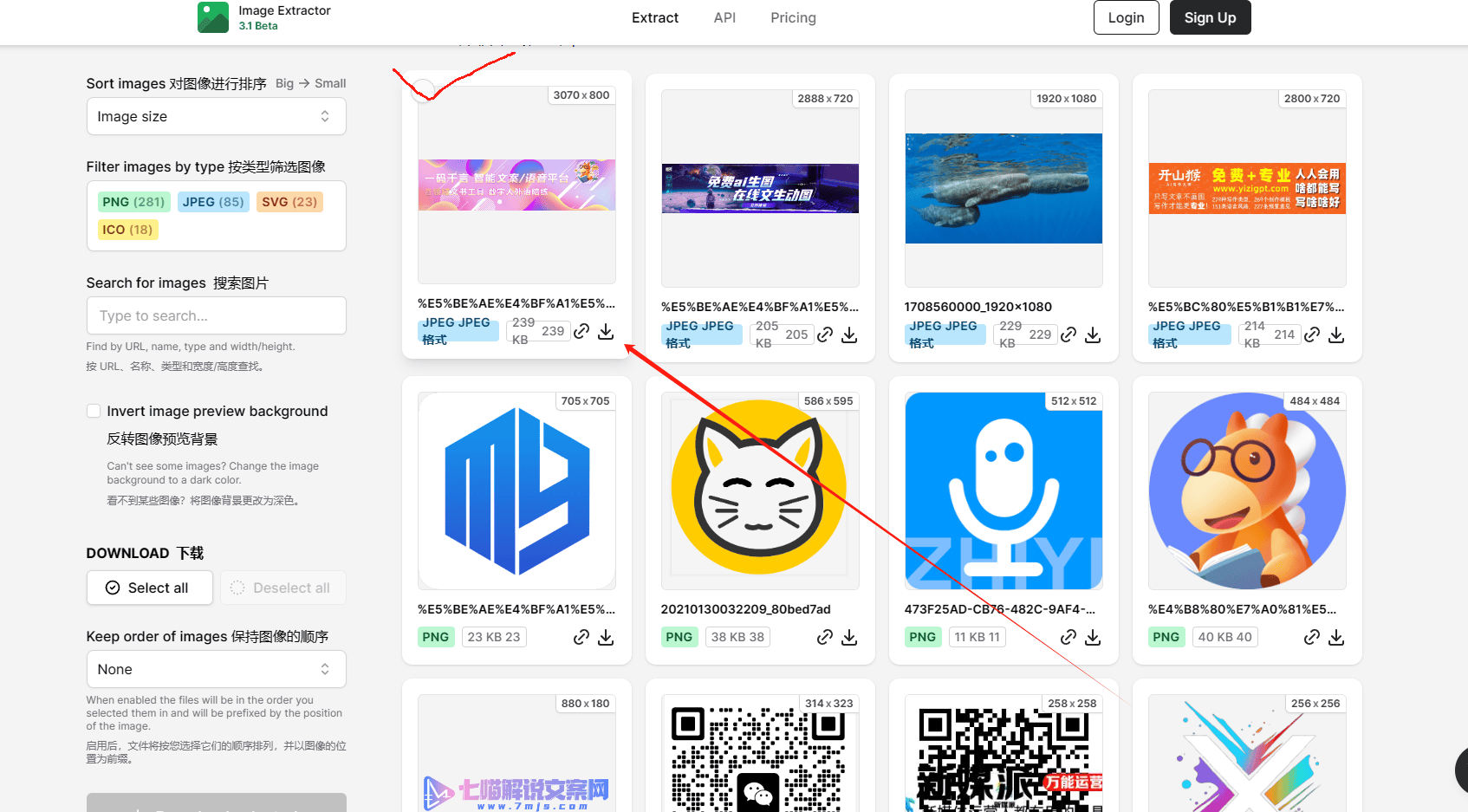The height and width of the screenshot is (812, 1468).
Task: Copy link icon for 2888x720 image
Action: pyautogui.click(x=825, y=335)
